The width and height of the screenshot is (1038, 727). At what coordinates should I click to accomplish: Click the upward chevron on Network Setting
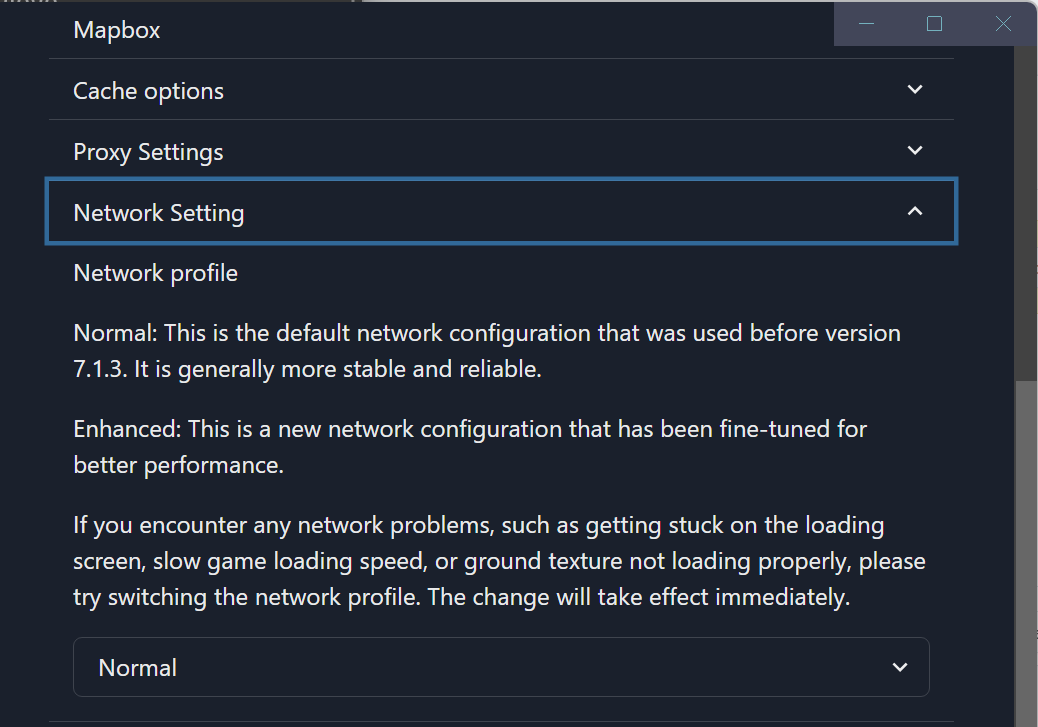(x=914, y=211)
